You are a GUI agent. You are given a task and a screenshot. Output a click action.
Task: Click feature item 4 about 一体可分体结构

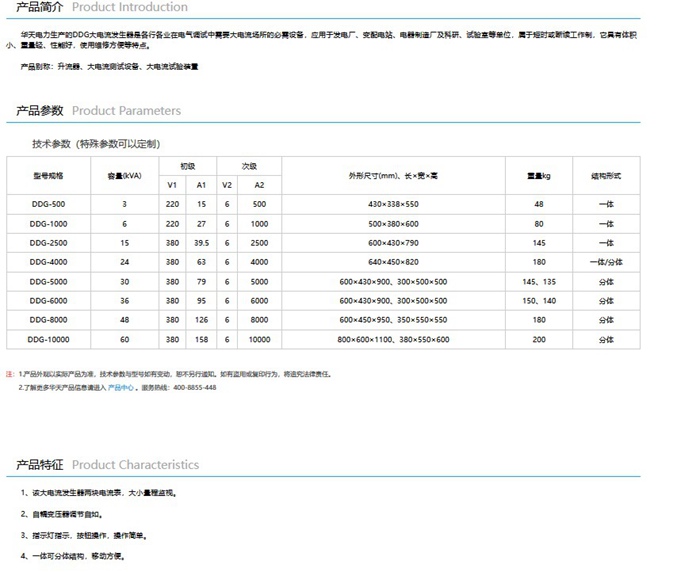click(73, 556)
